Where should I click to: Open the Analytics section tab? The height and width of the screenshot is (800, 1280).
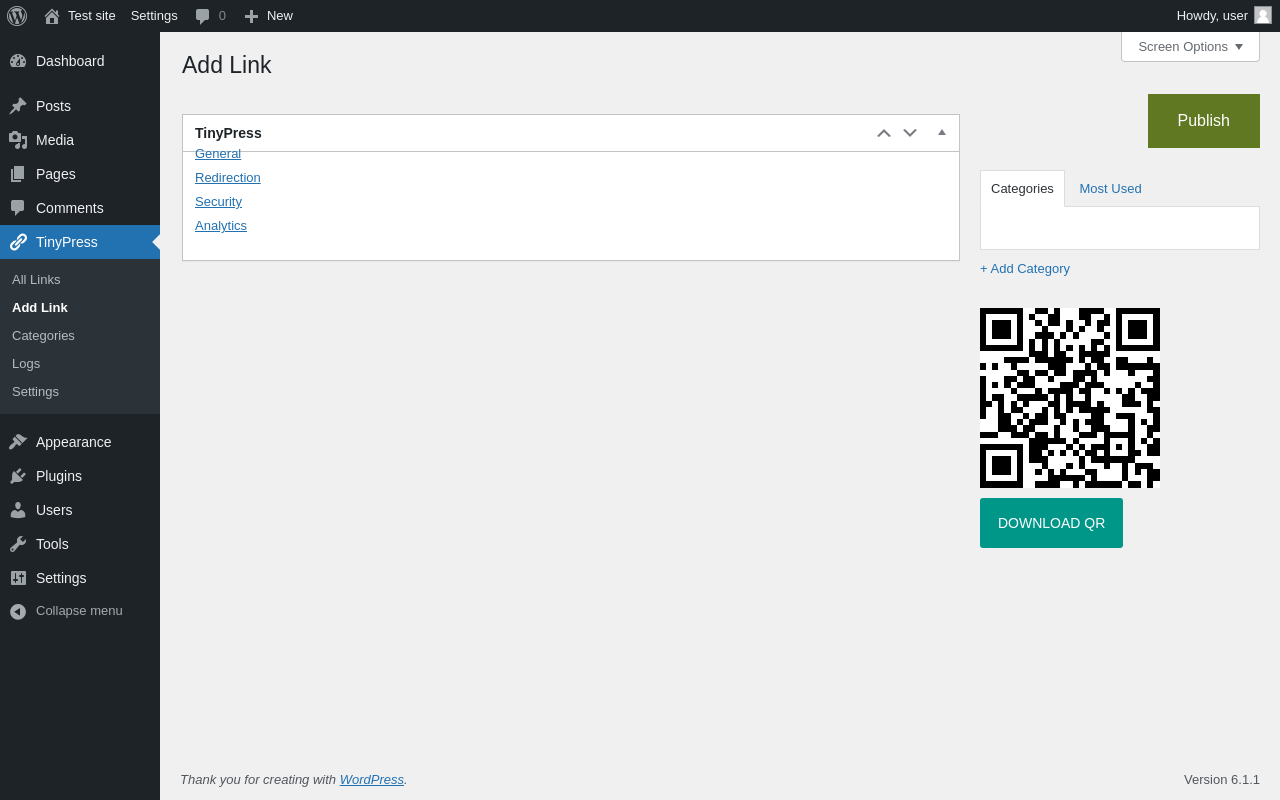tap(221, 225)
